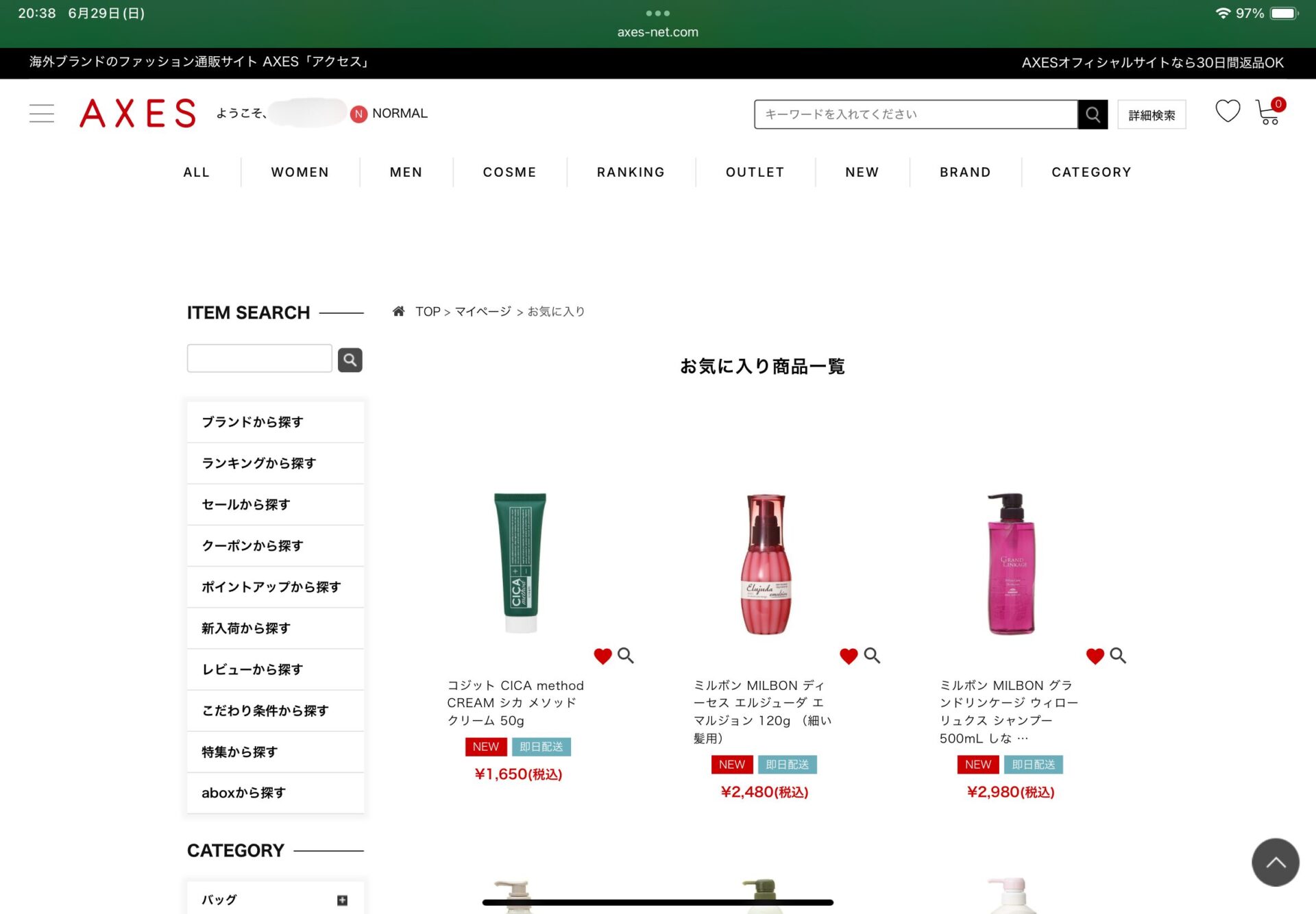Quick view magnifier for Grand Linkage shampoo
Viewport: 1316px width, 914px height.
1118,656
